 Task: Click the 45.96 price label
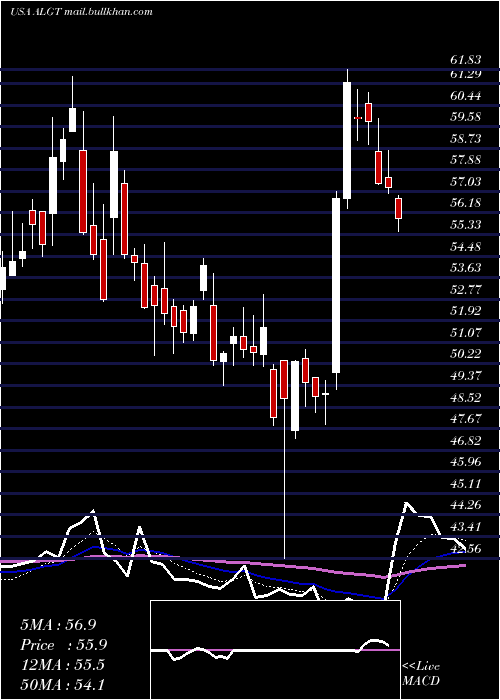(x=466, y=462)
